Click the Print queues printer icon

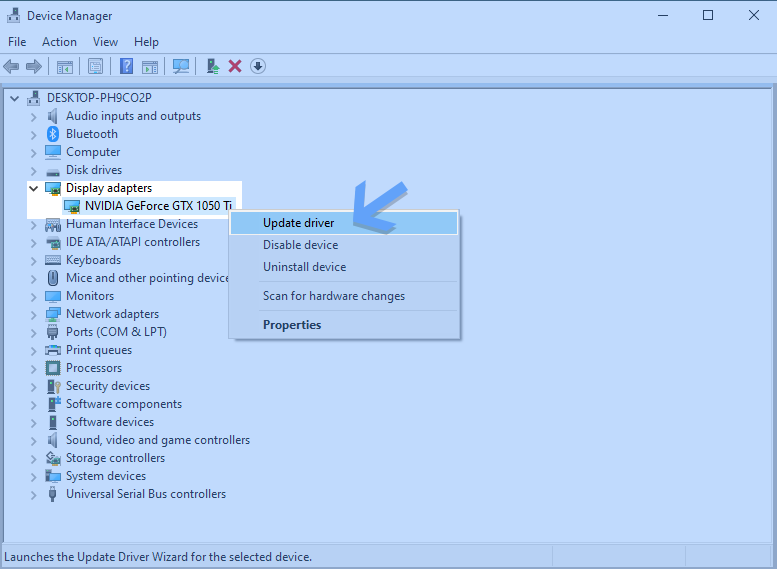click(x=53, y=350)
